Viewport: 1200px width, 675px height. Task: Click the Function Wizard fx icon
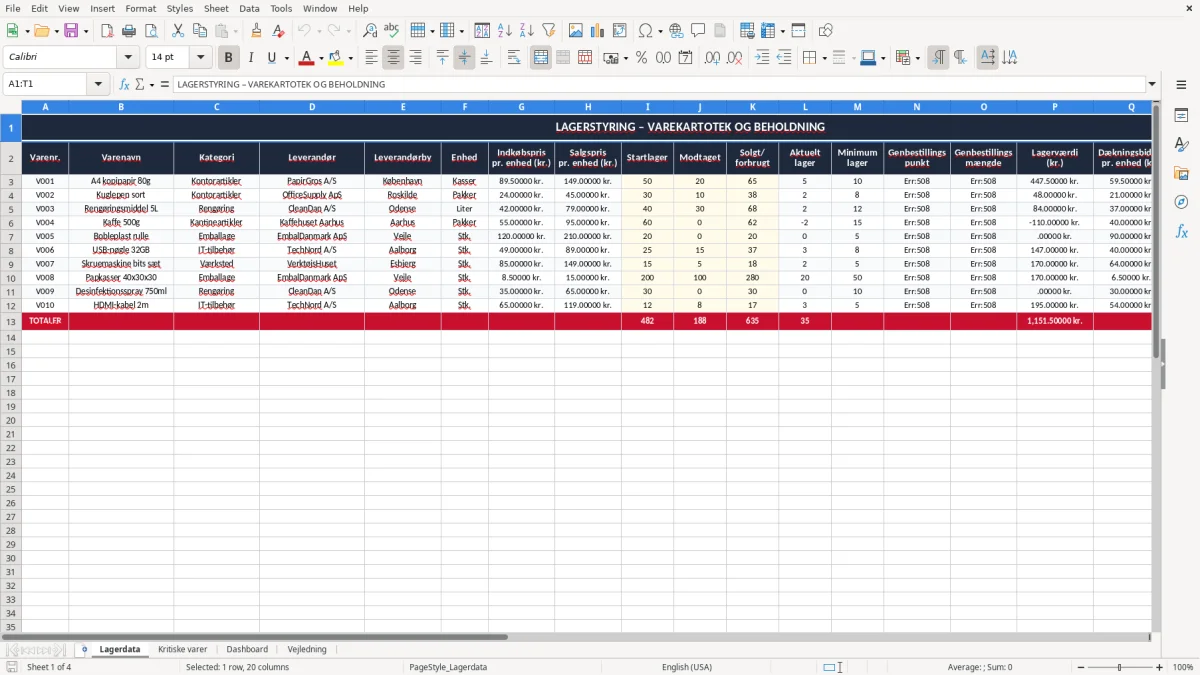125,84
